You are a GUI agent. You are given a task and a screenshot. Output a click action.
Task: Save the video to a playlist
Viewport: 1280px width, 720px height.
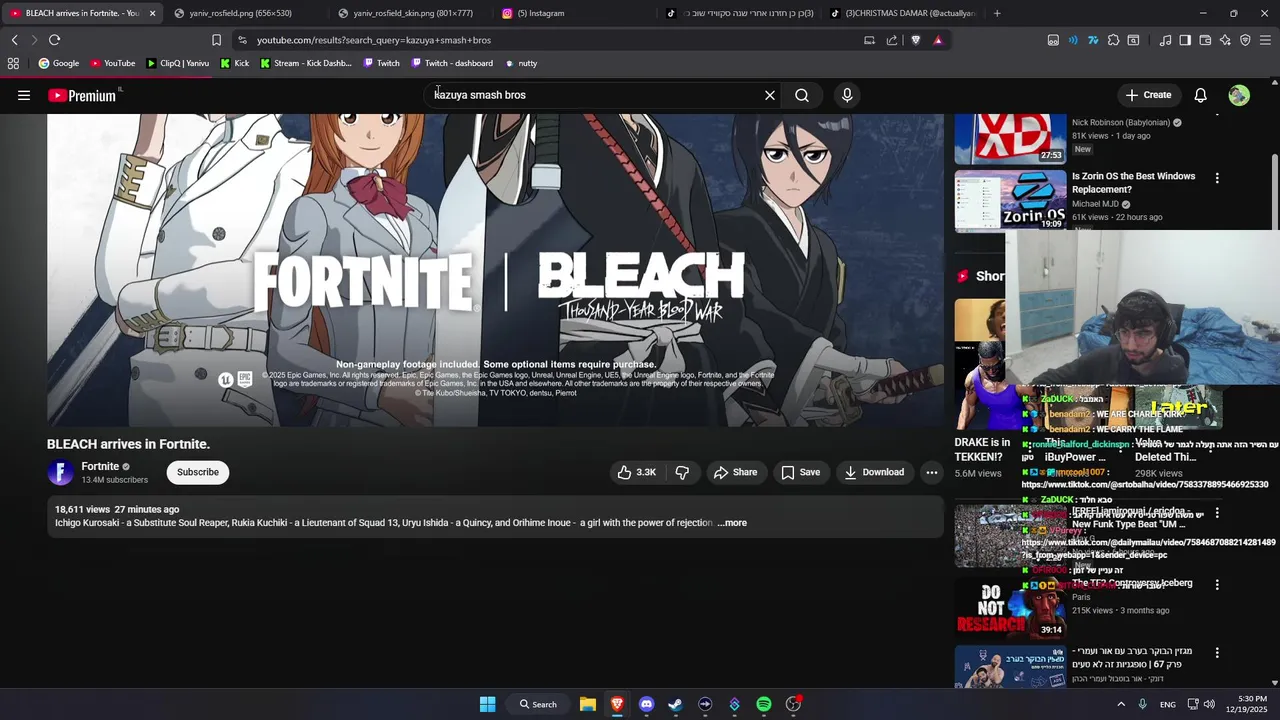point(800,472)
